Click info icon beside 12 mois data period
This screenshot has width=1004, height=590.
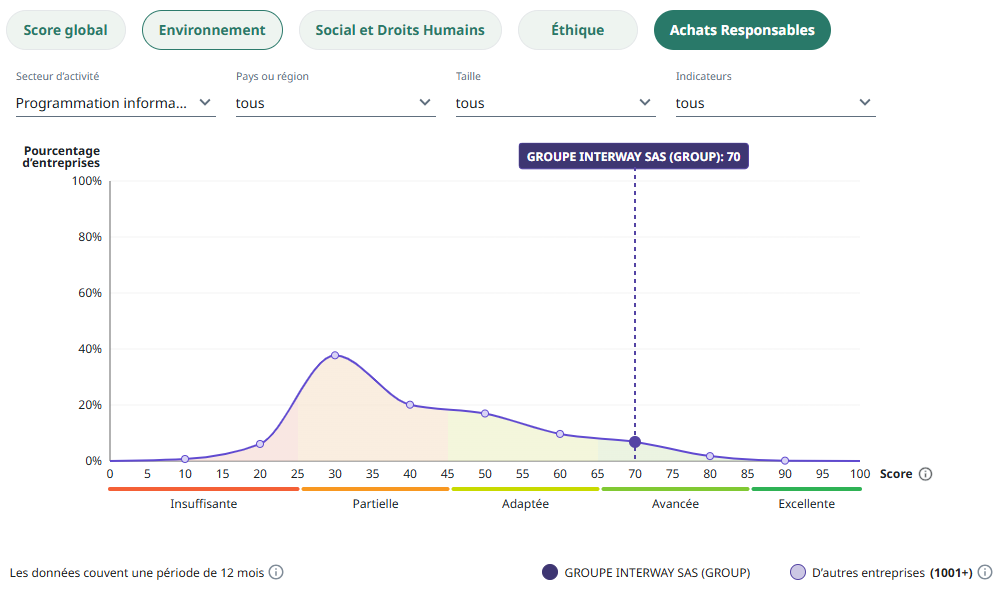(x=276, y=572)
